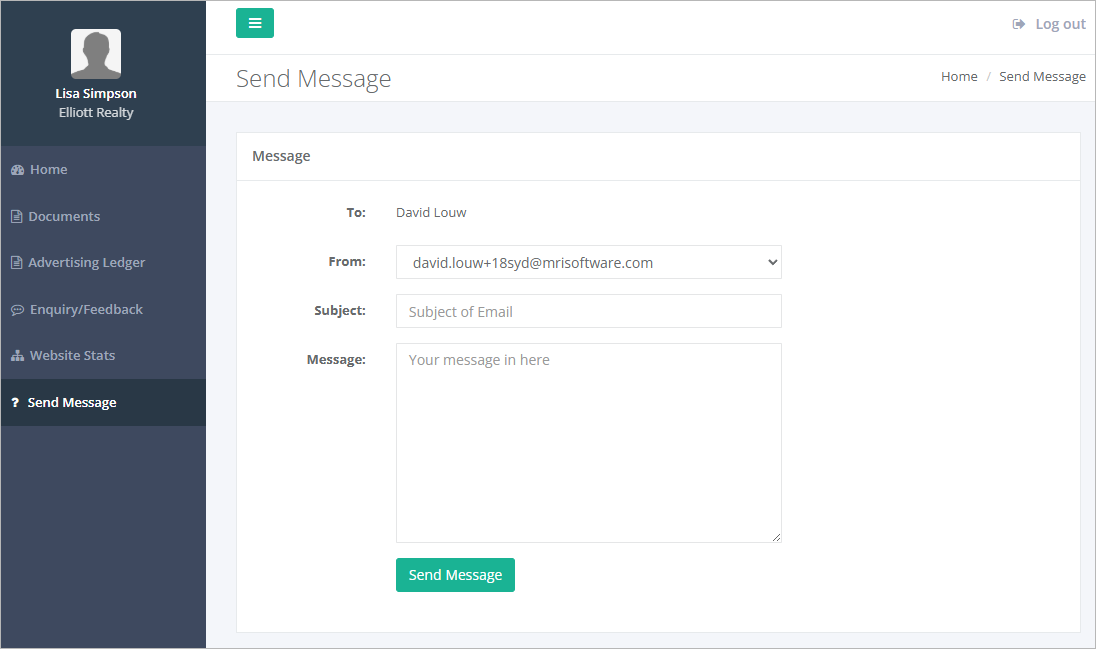
Task: Focus the Subject of Email field
Action: [589, 311]
